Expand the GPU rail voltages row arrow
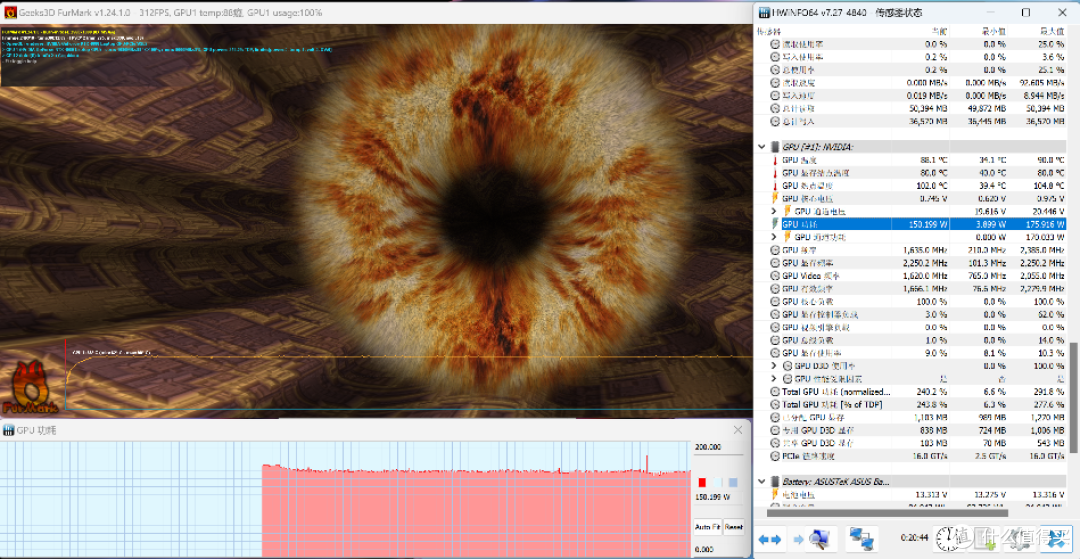Viewport: 1080px width, 559px height. click(x=773, y=211)
